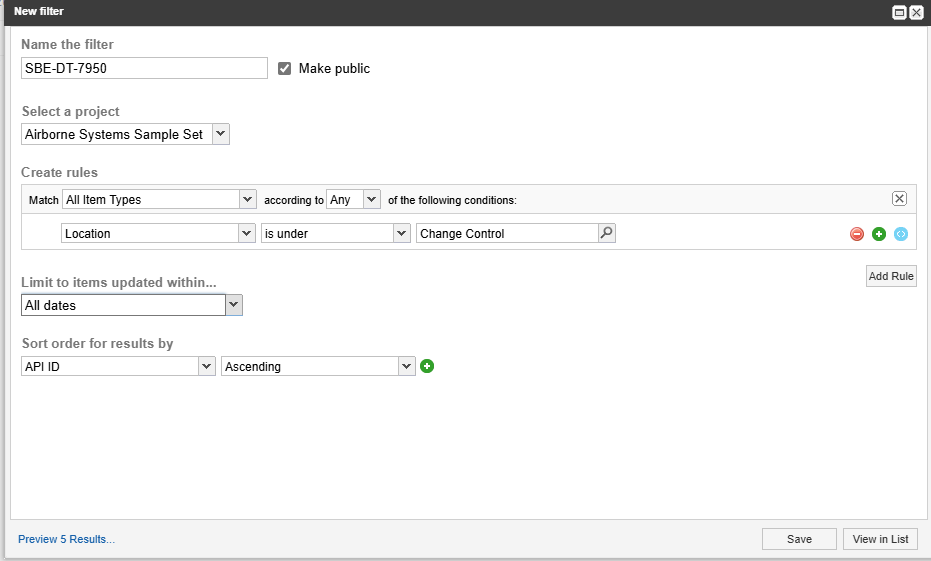Click the green add condition icon
The image size is (931, 561).
pyautogui.click(x=879, y=234)
